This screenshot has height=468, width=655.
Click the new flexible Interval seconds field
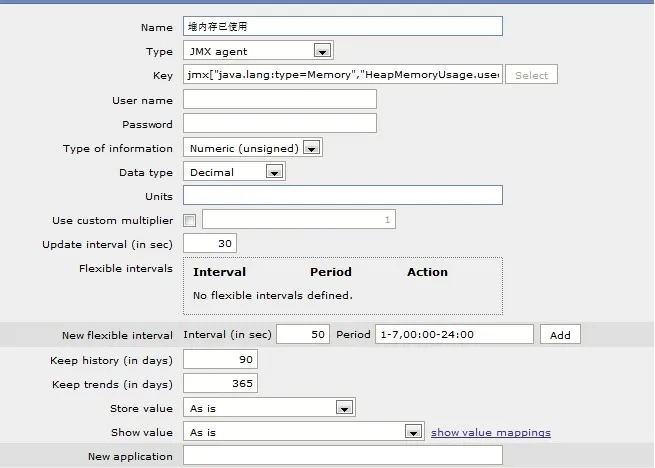(x=303, y=335)
